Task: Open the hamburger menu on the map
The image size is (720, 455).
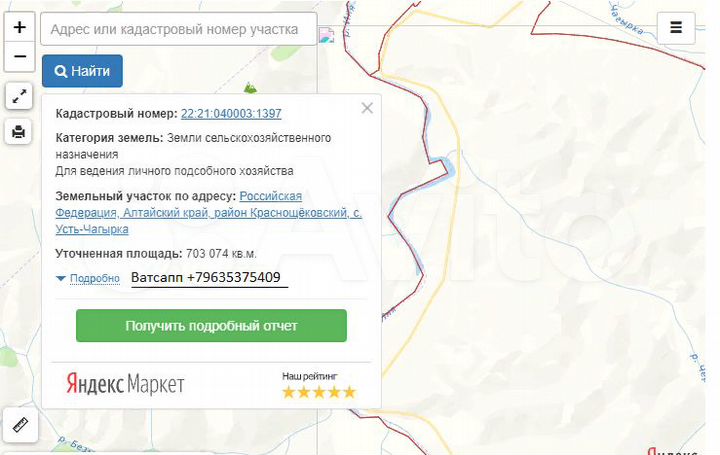Action: [x=676, y=28]
